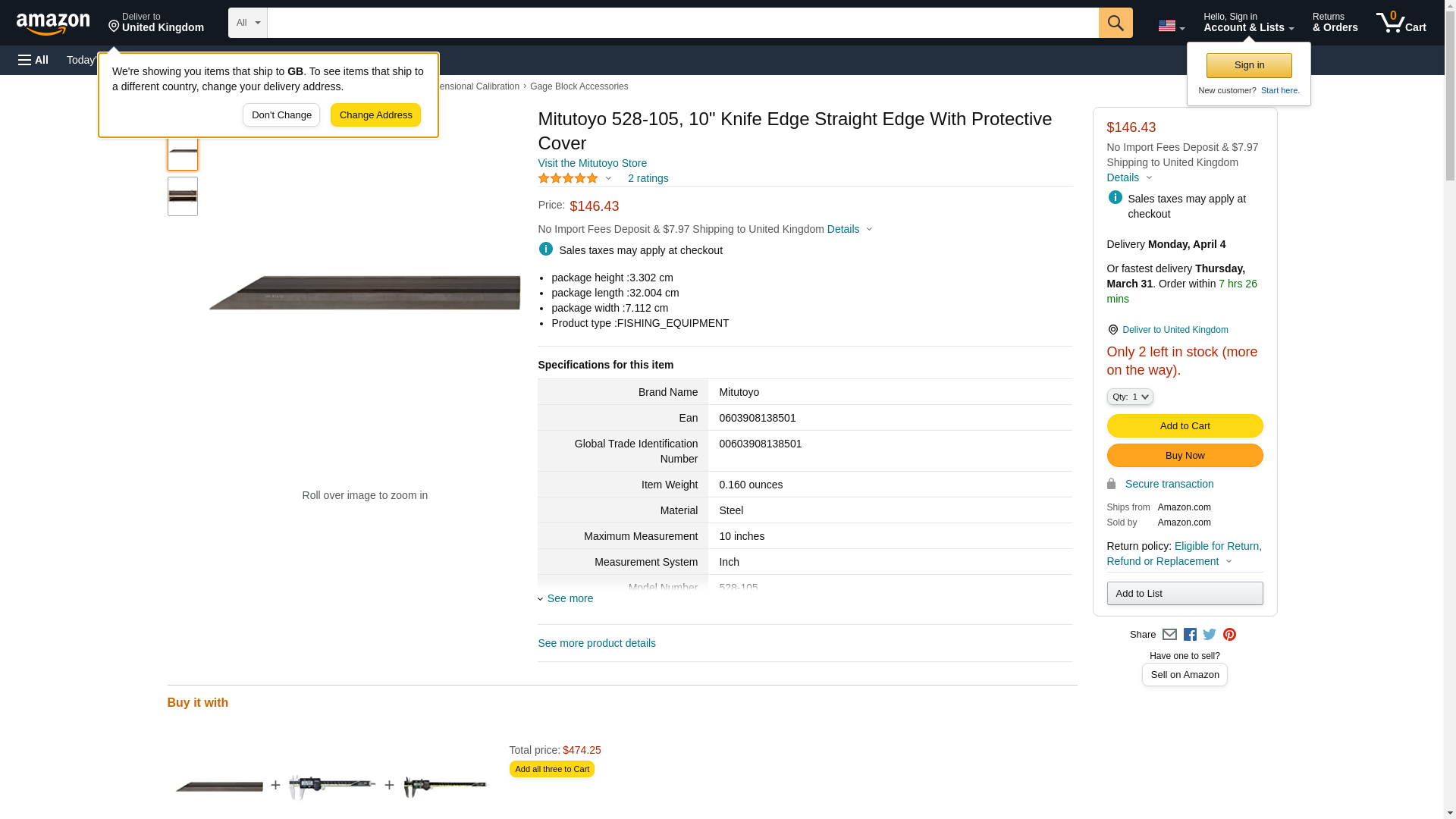The height and width of the screenshot is (819, 1456).
Task: Share the product on Twitter
Action: coord(1210,635)
